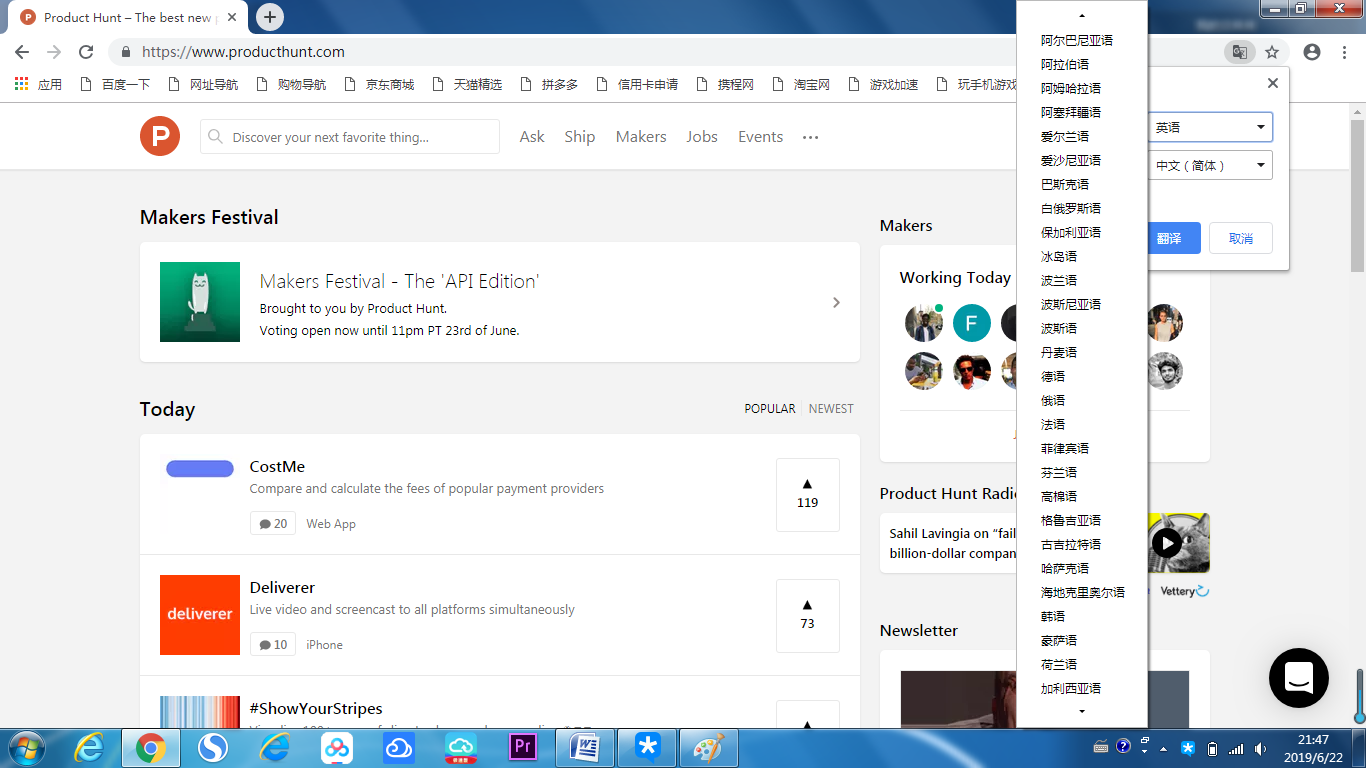The image size is (1366, 768).
Task: Choose 韩语 in the language list
Action: point(1053,616)
